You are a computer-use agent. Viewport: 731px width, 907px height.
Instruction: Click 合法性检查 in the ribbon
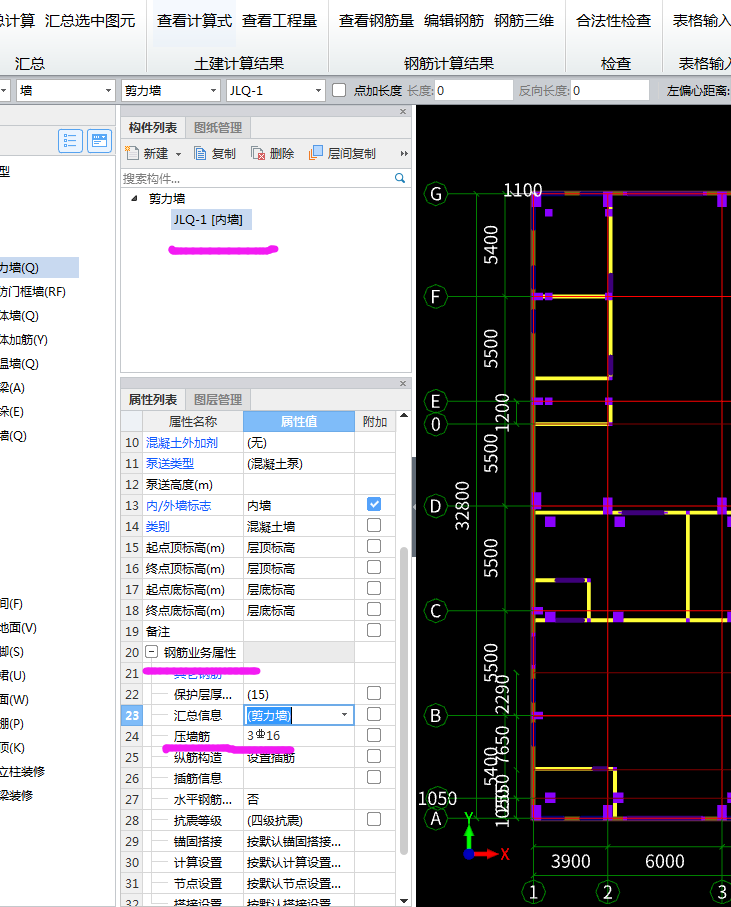614,21
